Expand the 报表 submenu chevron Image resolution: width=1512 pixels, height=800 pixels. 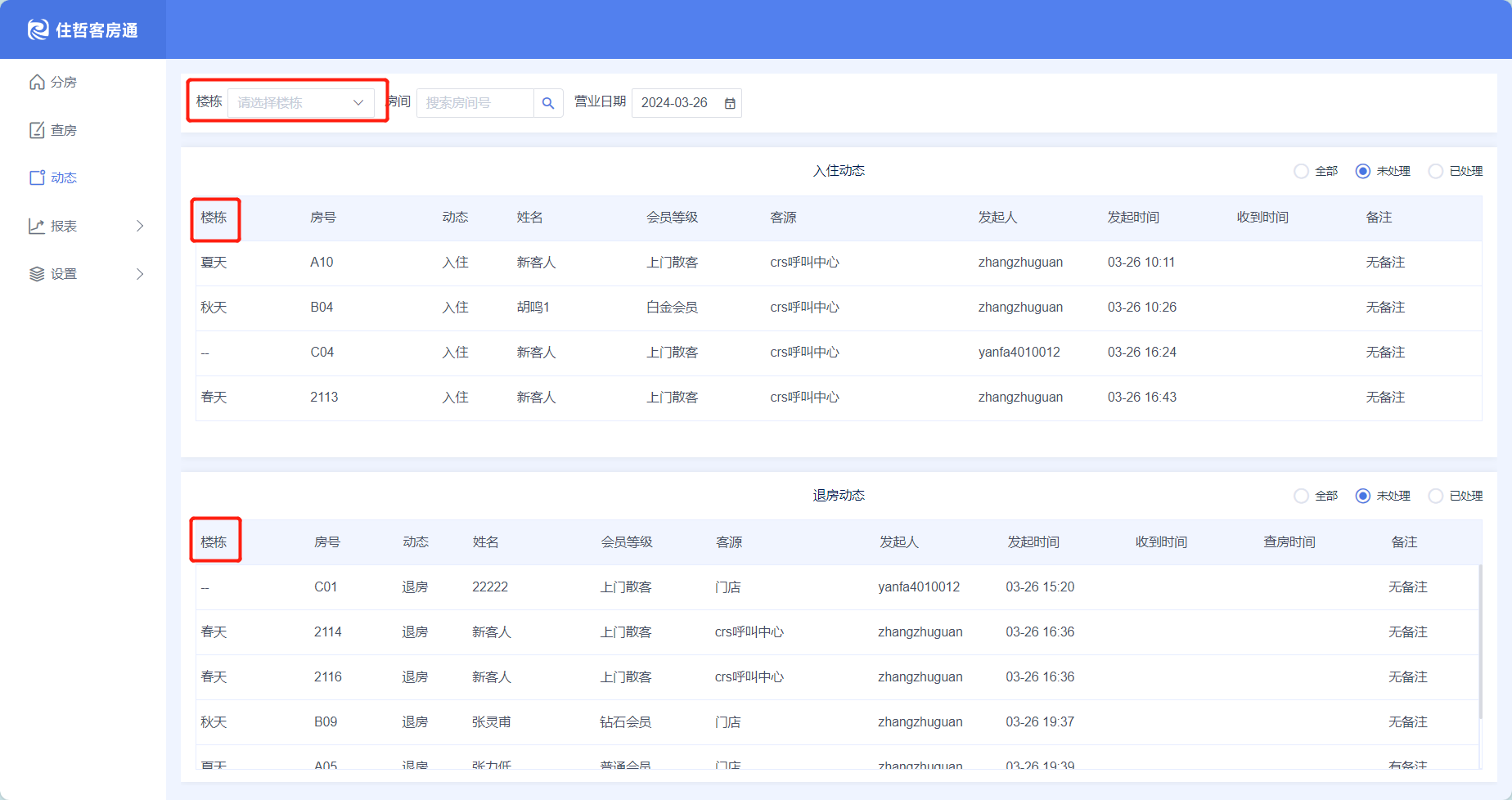pyautogui.click(x=140, y=226)
